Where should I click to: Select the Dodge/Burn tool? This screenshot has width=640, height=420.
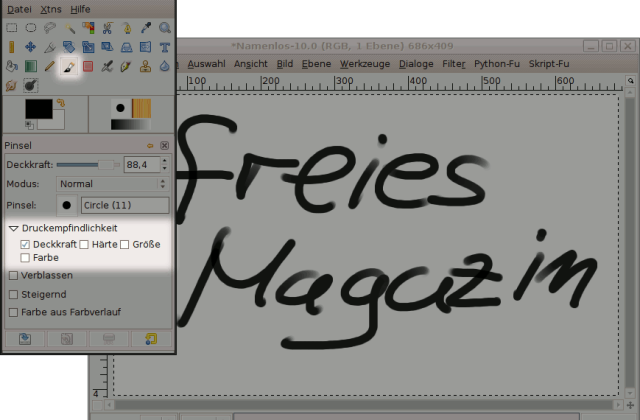pos(31,85)
